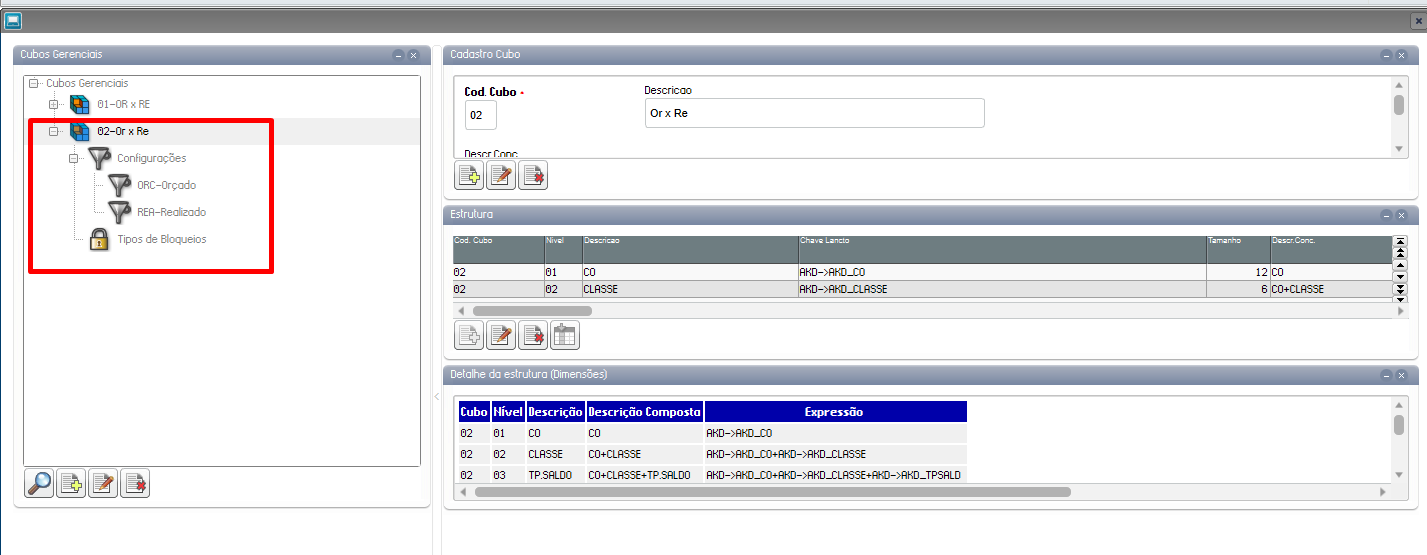Click the edit pencil button under Cubos Gerenciais tree
Viewport: 1427px width, 555px height.
coord(103,484)
